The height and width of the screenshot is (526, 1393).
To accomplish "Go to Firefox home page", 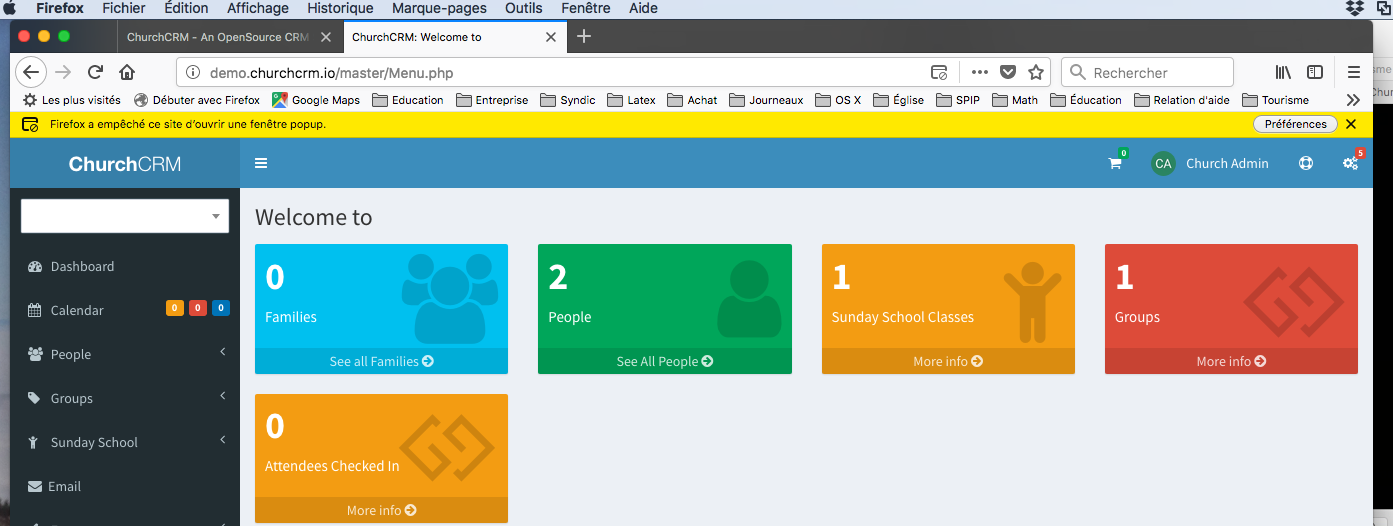I will pos(127,72).
